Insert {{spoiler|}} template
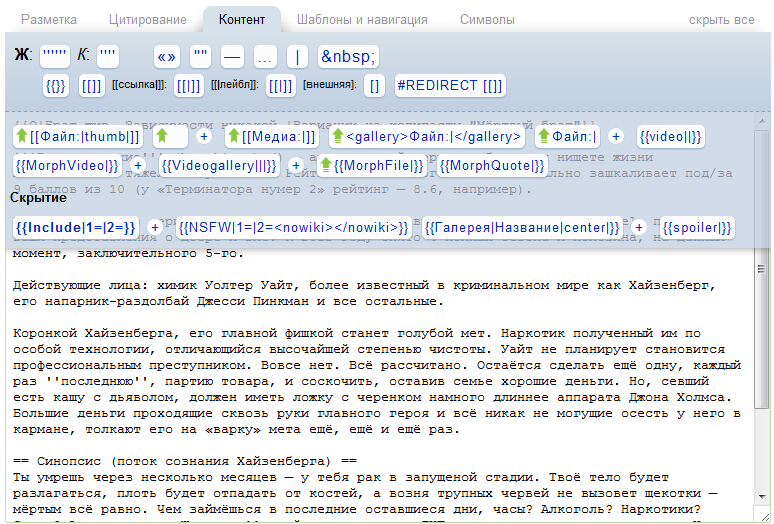Viewport: 774px width, 524px height. tap(697, 228)
